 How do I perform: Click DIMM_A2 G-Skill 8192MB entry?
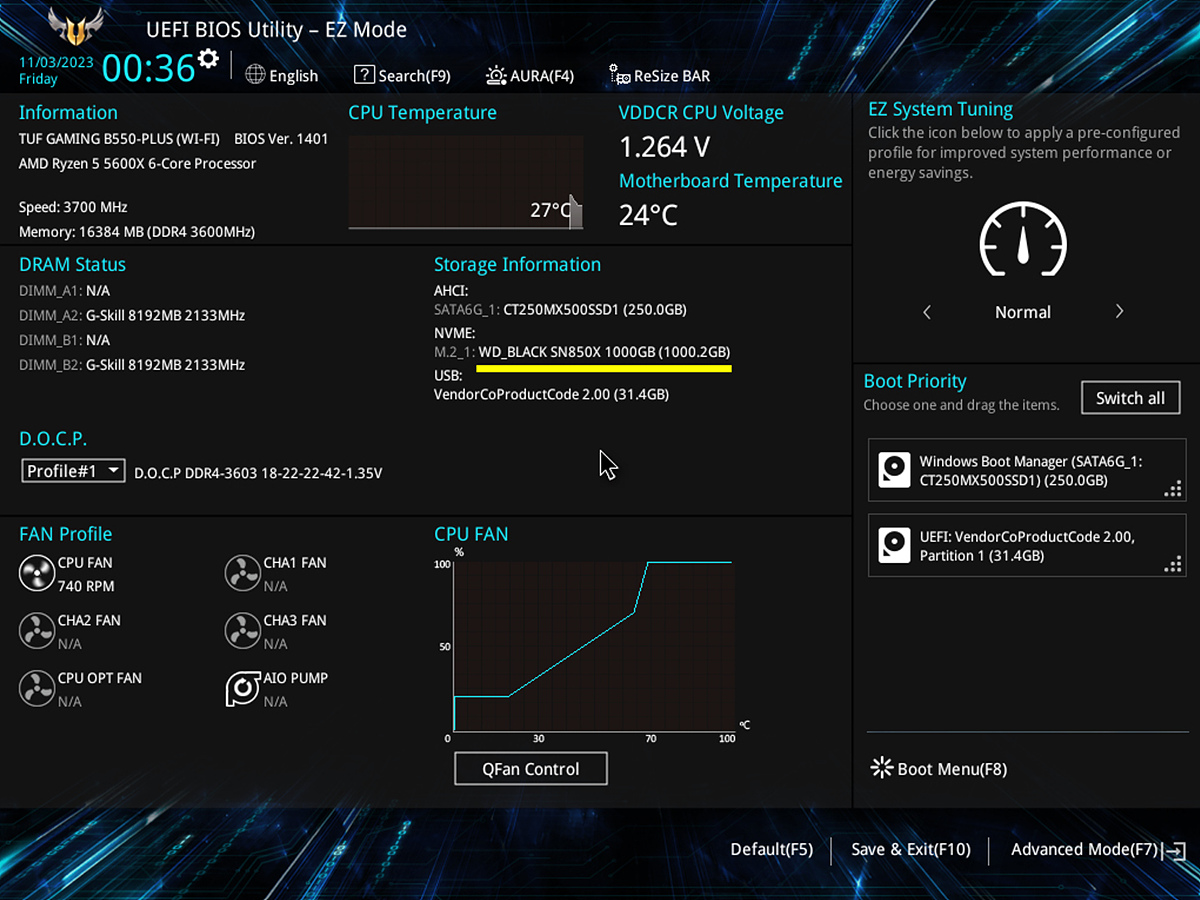click(132, 315)
